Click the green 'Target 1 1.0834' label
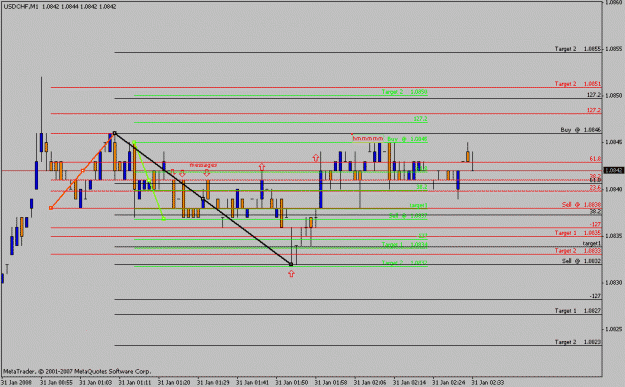 click(404, 245)
